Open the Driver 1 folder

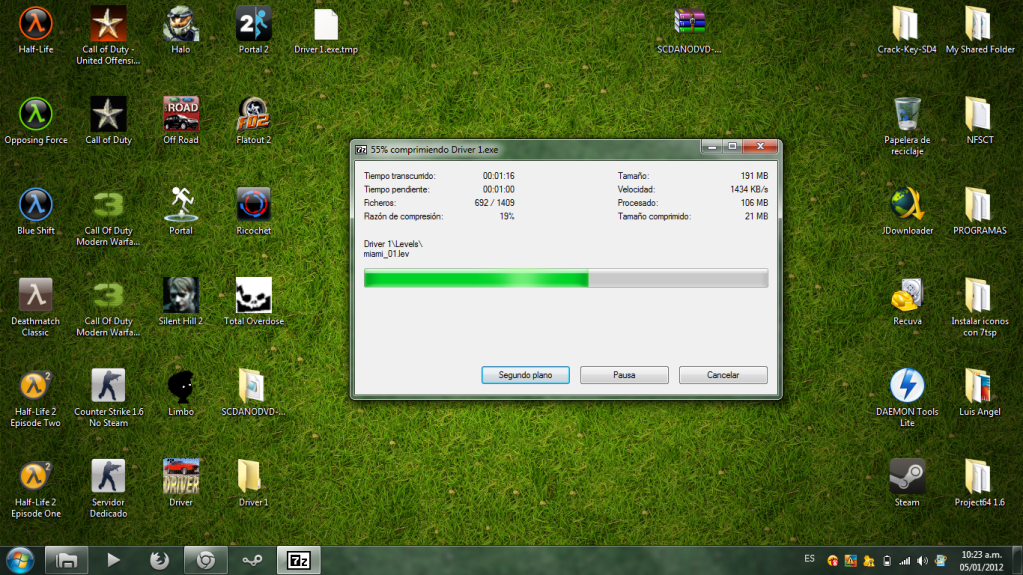coord(253,484)
